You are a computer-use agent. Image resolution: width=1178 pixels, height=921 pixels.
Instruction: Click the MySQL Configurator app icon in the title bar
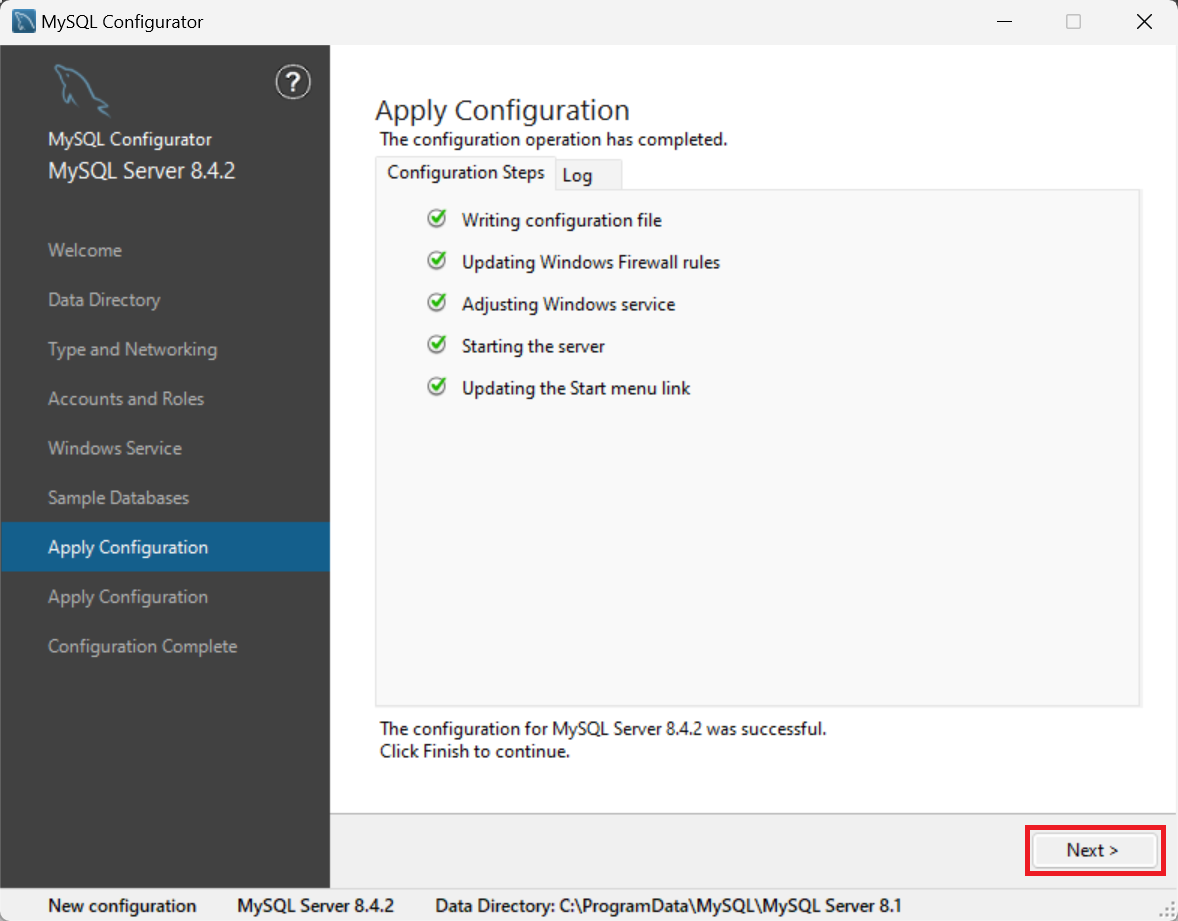[x=23, y=21]
